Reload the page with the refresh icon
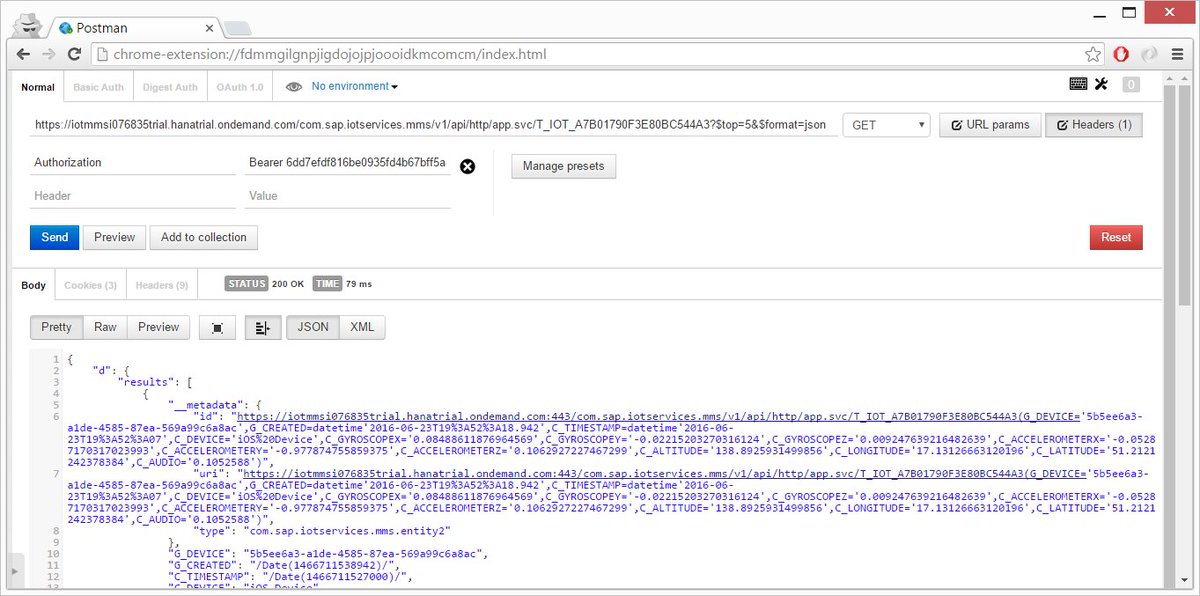Image resolution: width=1200 pixels, height=596 pixels. (x=74, y=54)
